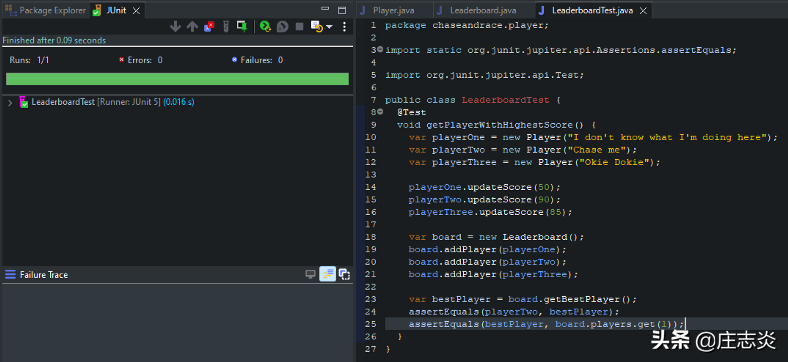Click board.getBestPlayer() call
This screenshot has height=362, width=788.
click(x=568, y=299)
